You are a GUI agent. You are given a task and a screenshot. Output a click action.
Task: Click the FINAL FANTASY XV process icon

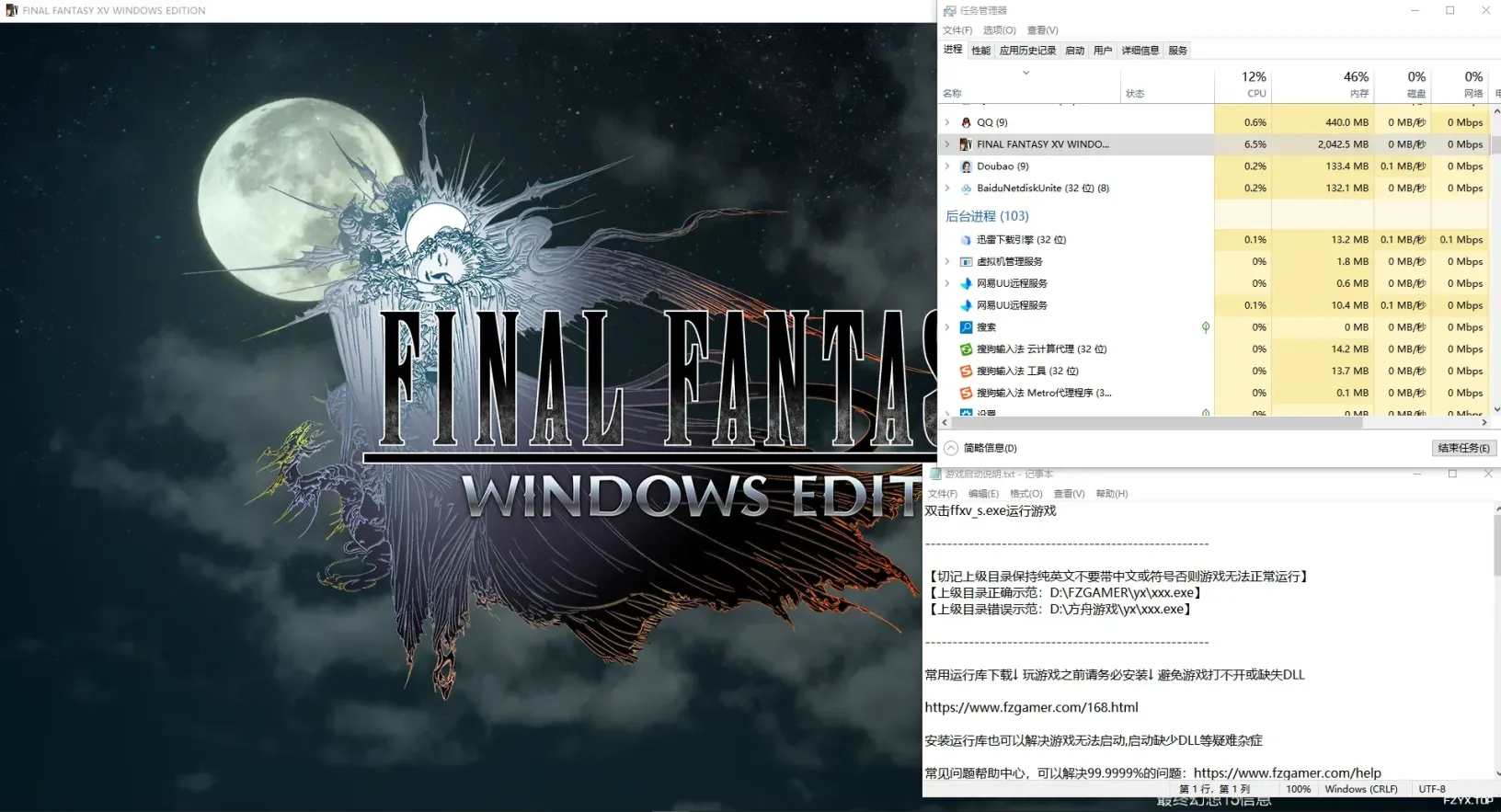[x=966, y=144]
